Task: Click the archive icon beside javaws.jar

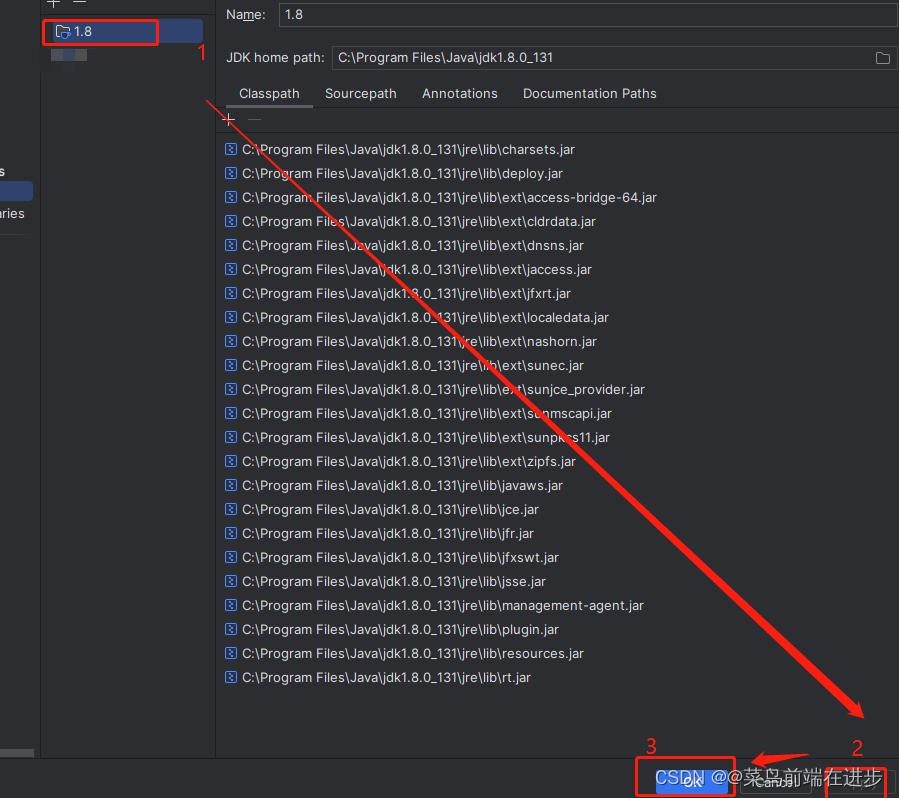Action: click(231, 486)
